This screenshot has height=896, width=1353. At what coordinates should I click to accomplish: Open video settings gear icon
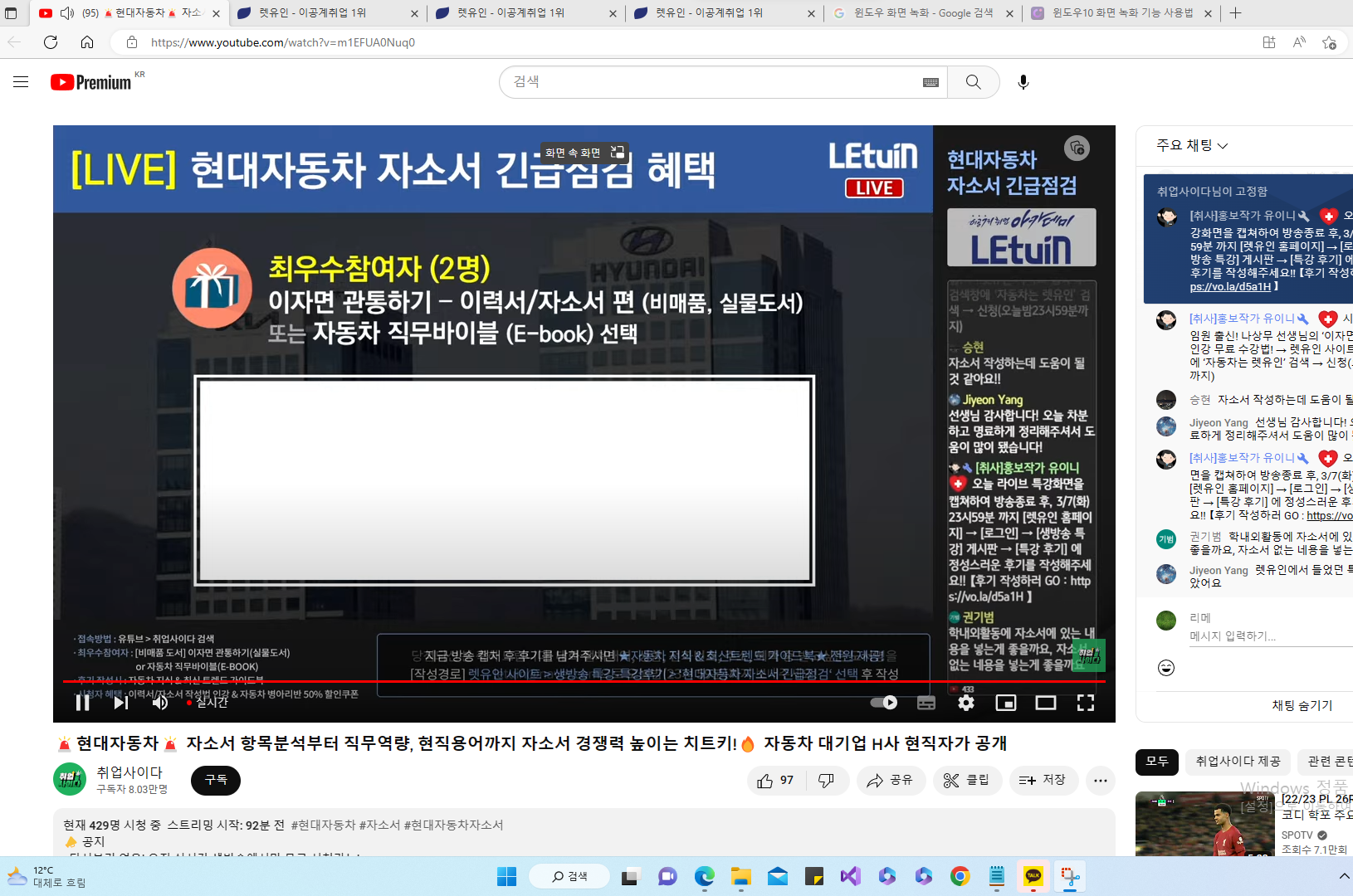click(965, 703)
